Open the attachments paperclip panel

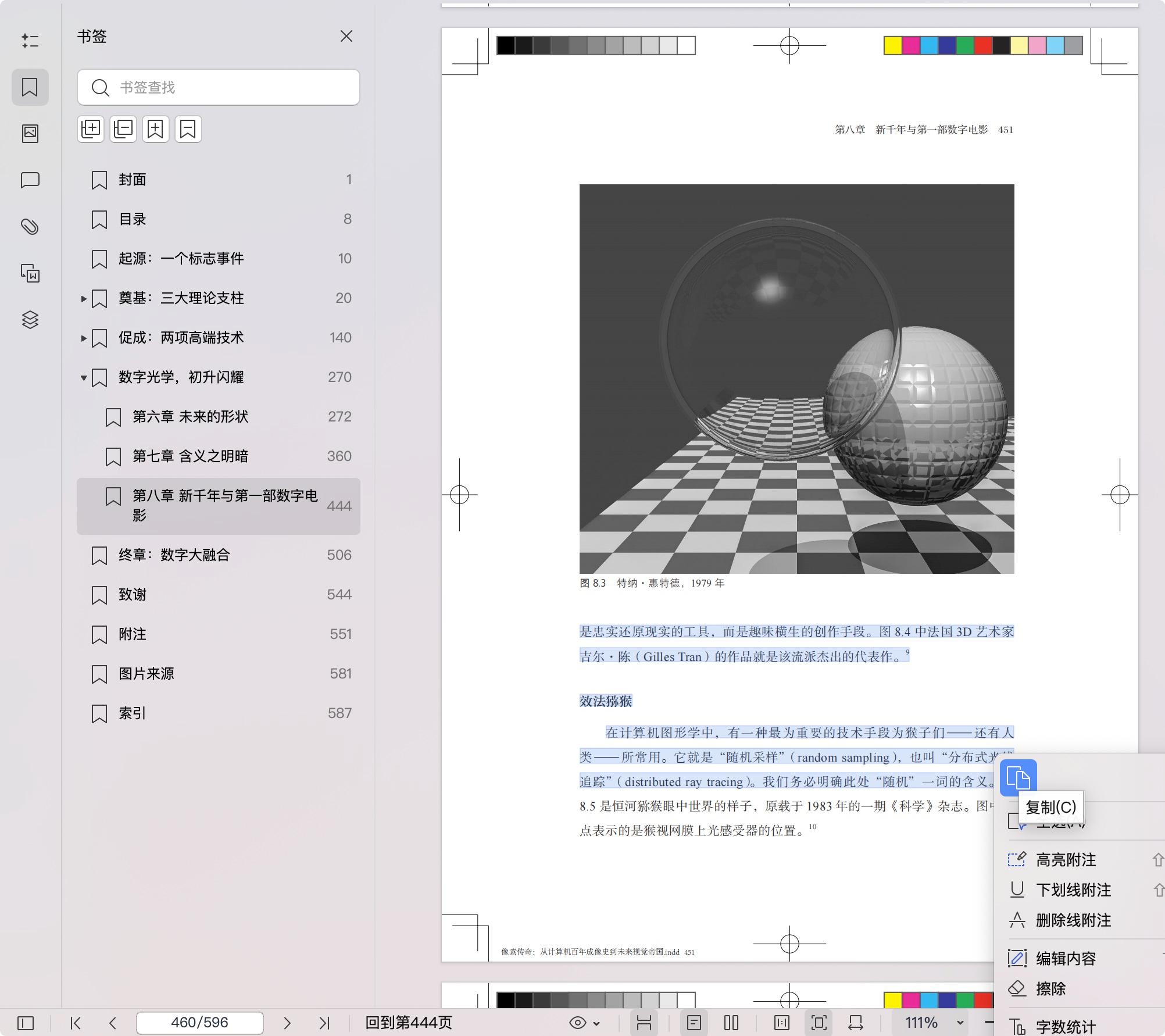coord(30,226)
